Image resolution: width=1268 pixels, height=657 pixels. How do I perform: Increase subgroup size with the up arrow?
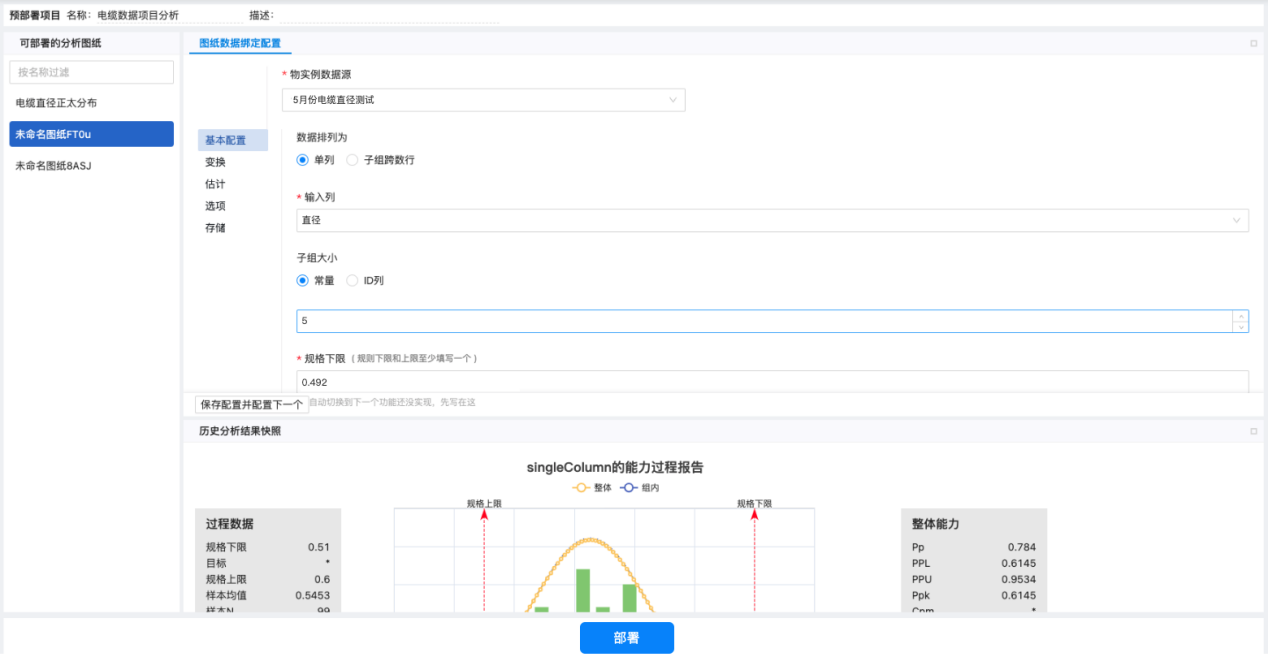(x=1241, y=315)
